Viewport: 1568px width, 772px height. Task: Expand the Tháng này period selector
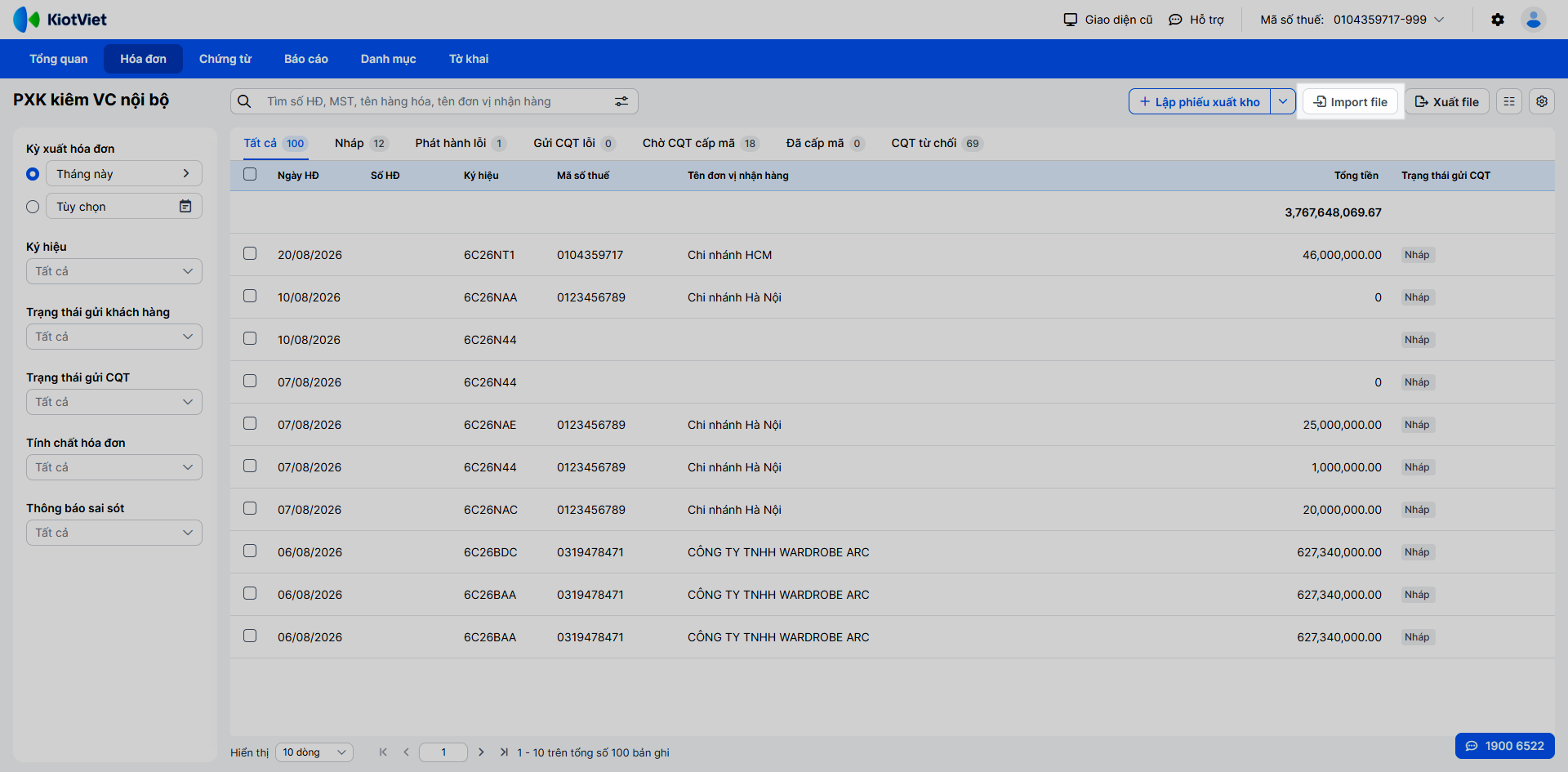click(124, 173)
